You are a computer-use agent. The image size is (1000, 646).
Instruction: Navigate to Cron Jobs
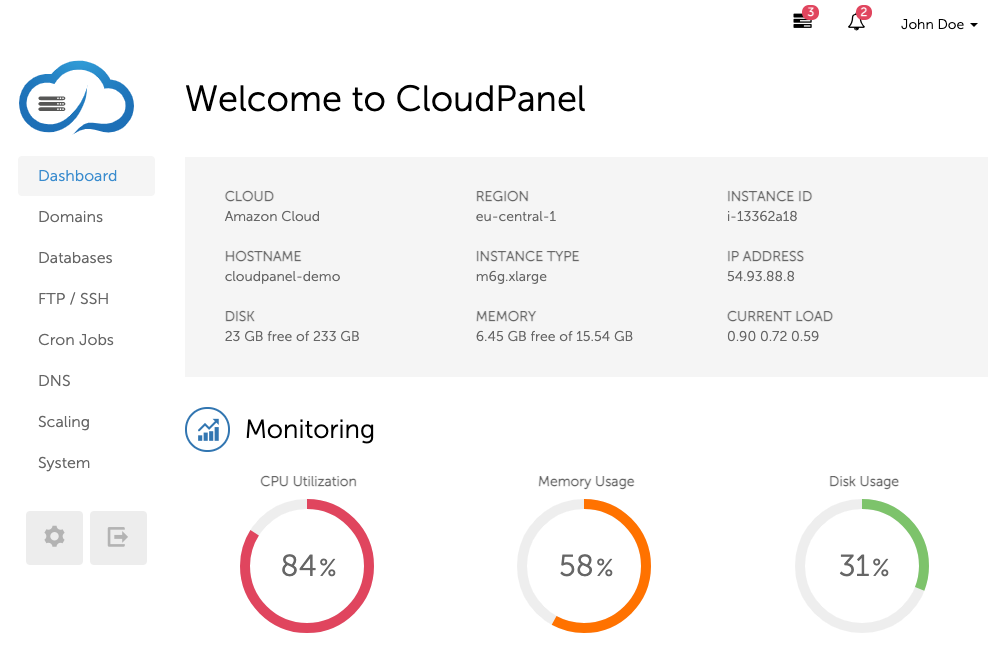[76, 340]
